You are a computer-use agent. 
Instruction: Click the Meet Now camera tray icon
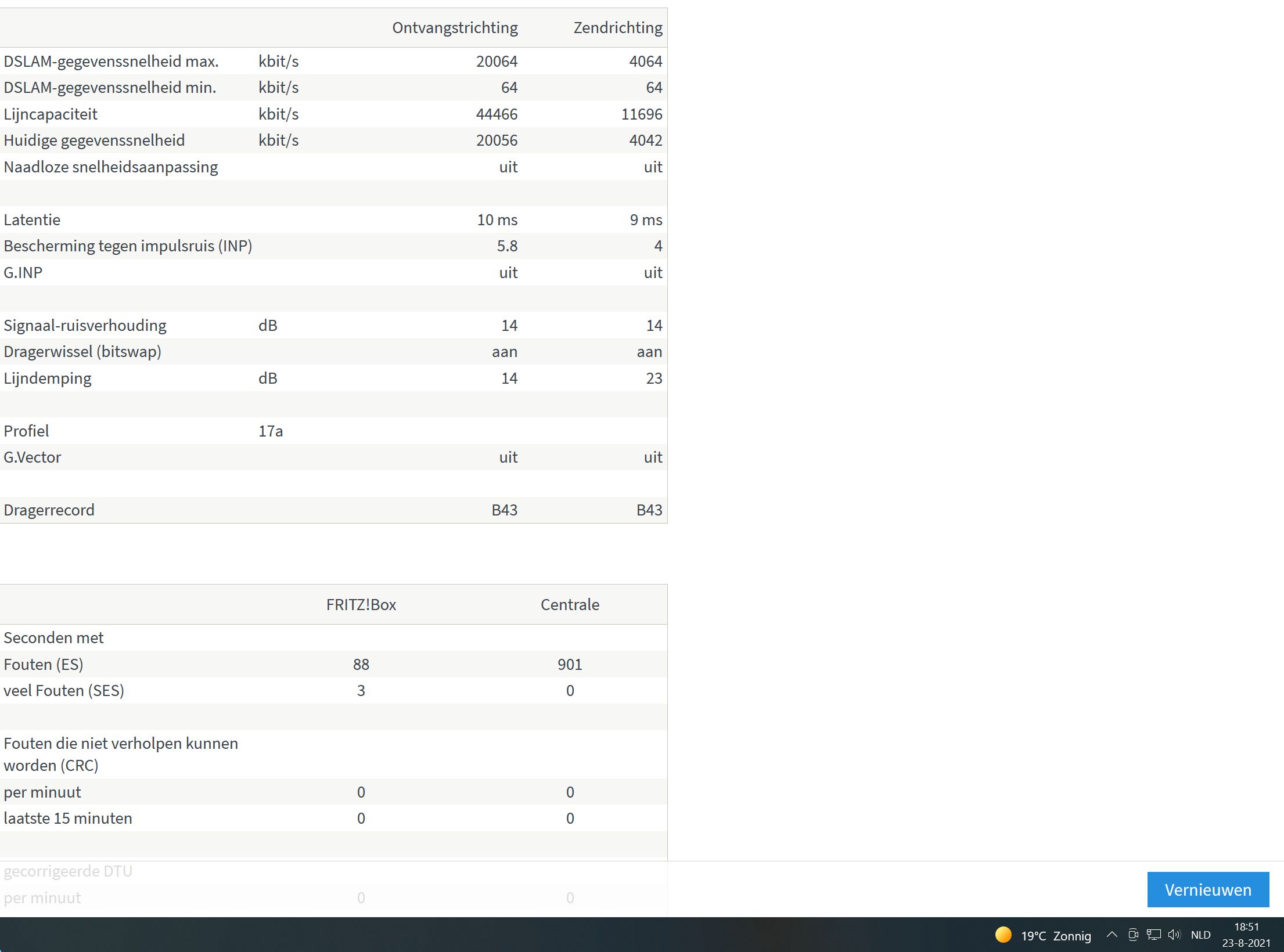click(x=1132, y=935)
